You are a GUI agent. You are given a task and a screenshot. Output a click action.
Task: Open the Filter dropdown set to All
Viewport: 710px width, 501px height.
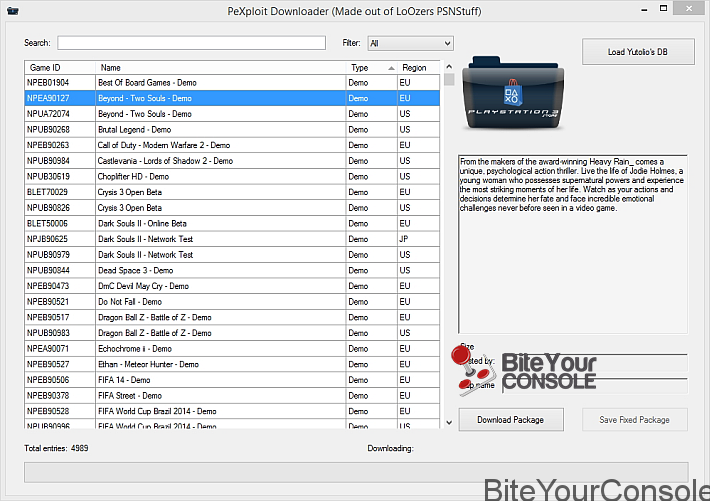tap(410, 43)
